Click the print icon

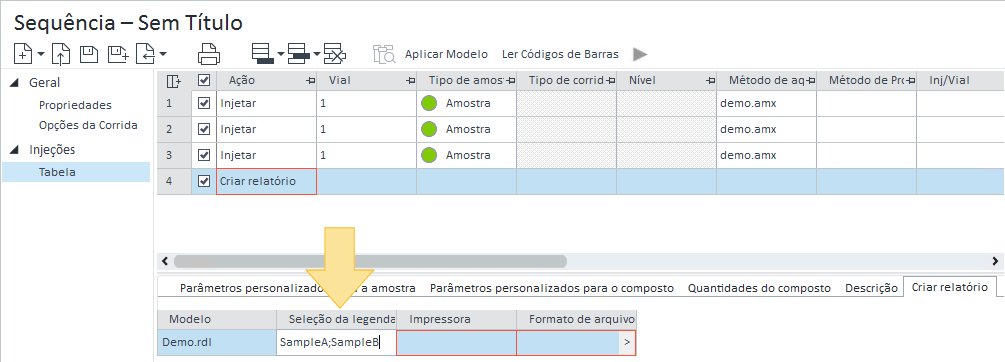coord(209,54)
